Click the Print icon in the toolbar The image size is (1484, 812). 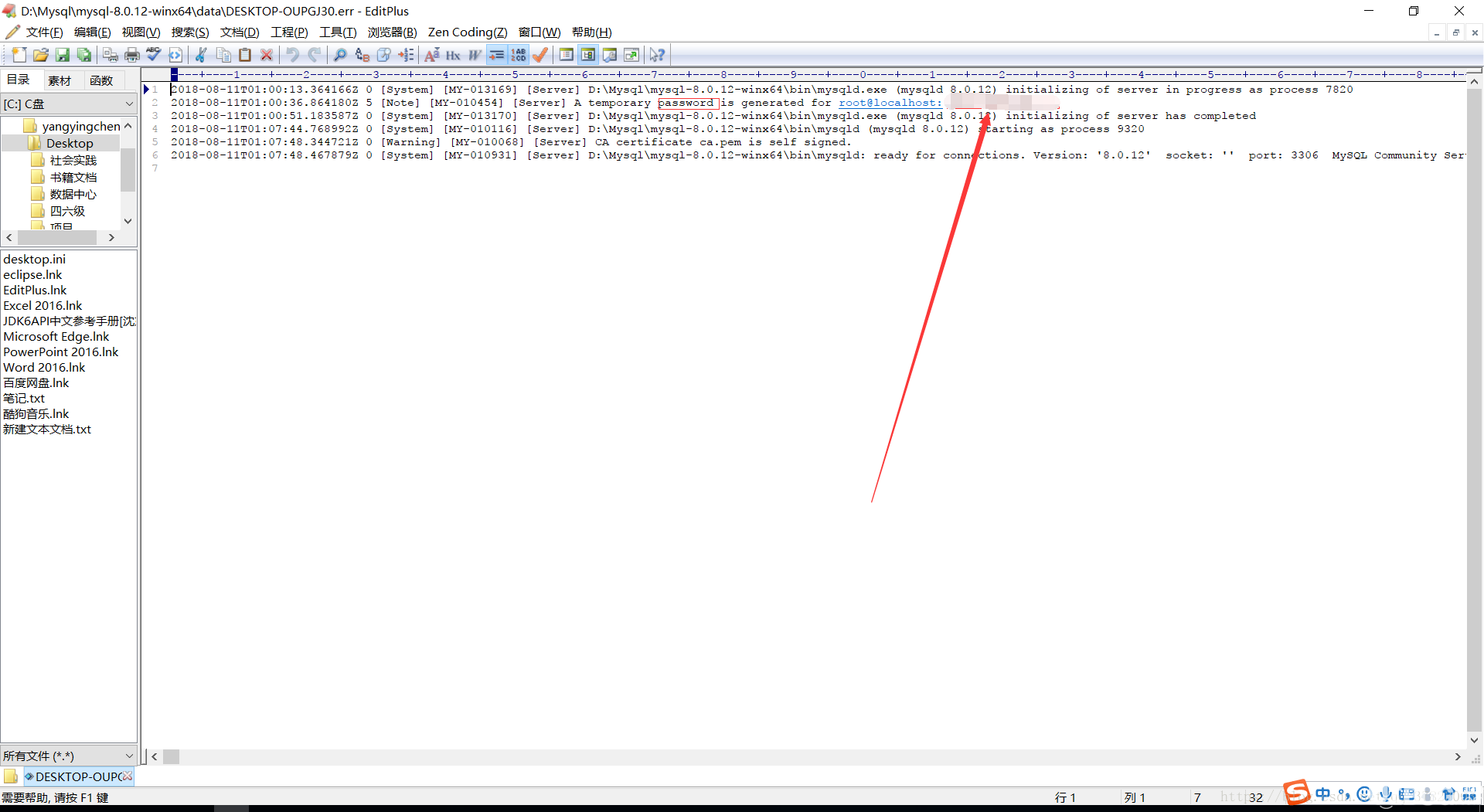point(132,55)
